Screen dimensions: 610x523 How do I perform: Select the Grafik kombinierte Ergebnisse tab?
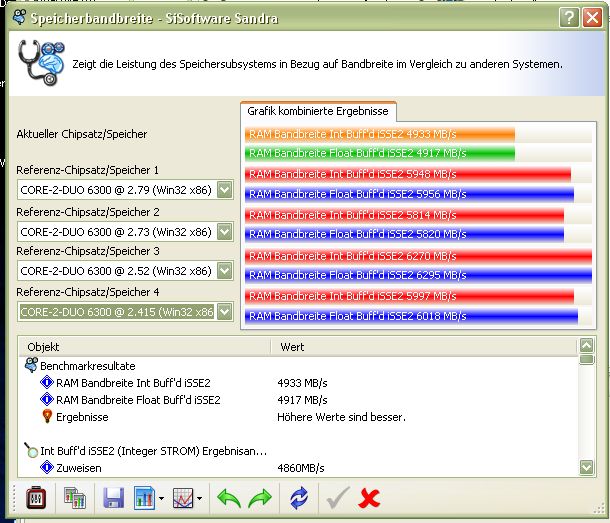pyautogui.click(x=318, y=111)
